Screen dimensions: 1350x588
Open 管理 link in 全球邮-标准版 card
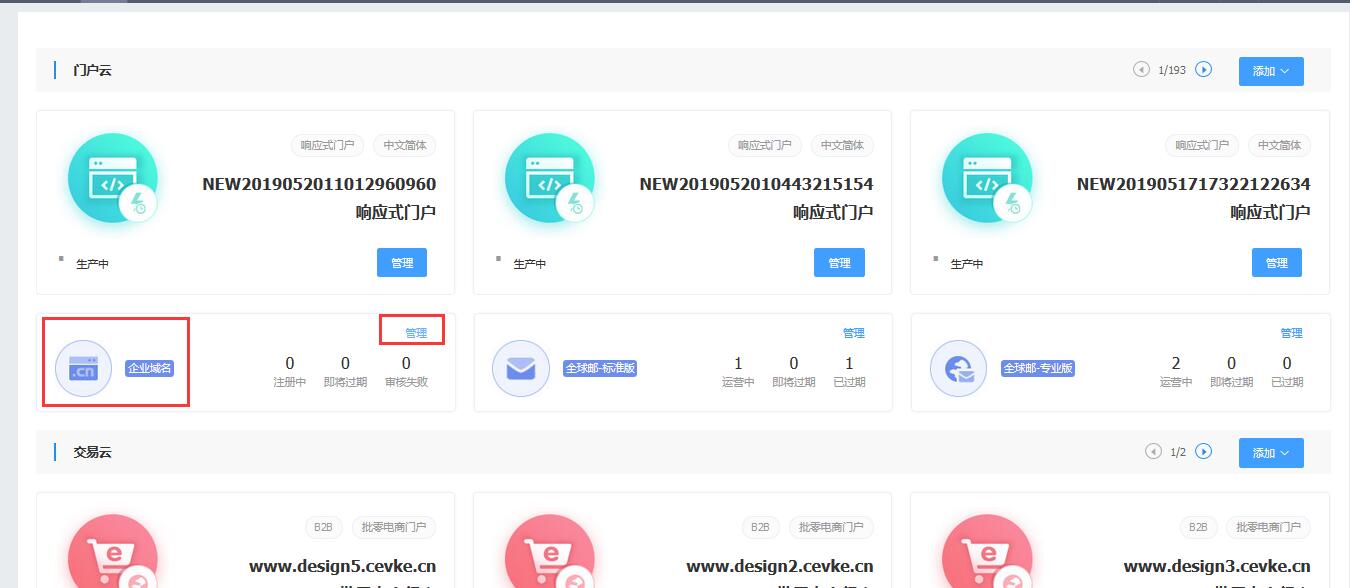click(x=853, y=333)
